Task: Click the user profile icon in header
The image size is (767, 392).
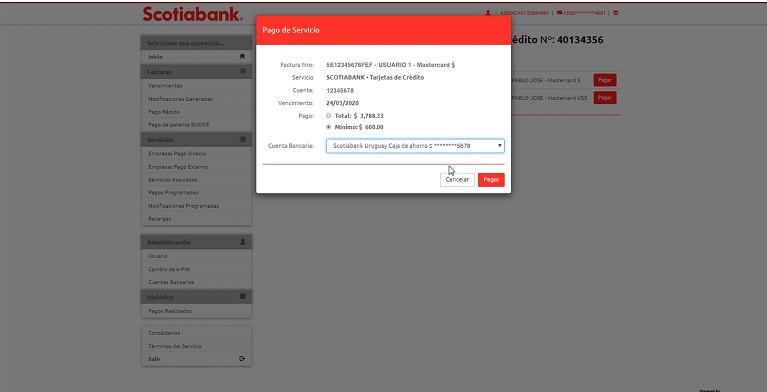Action: (x=488, y=13)
